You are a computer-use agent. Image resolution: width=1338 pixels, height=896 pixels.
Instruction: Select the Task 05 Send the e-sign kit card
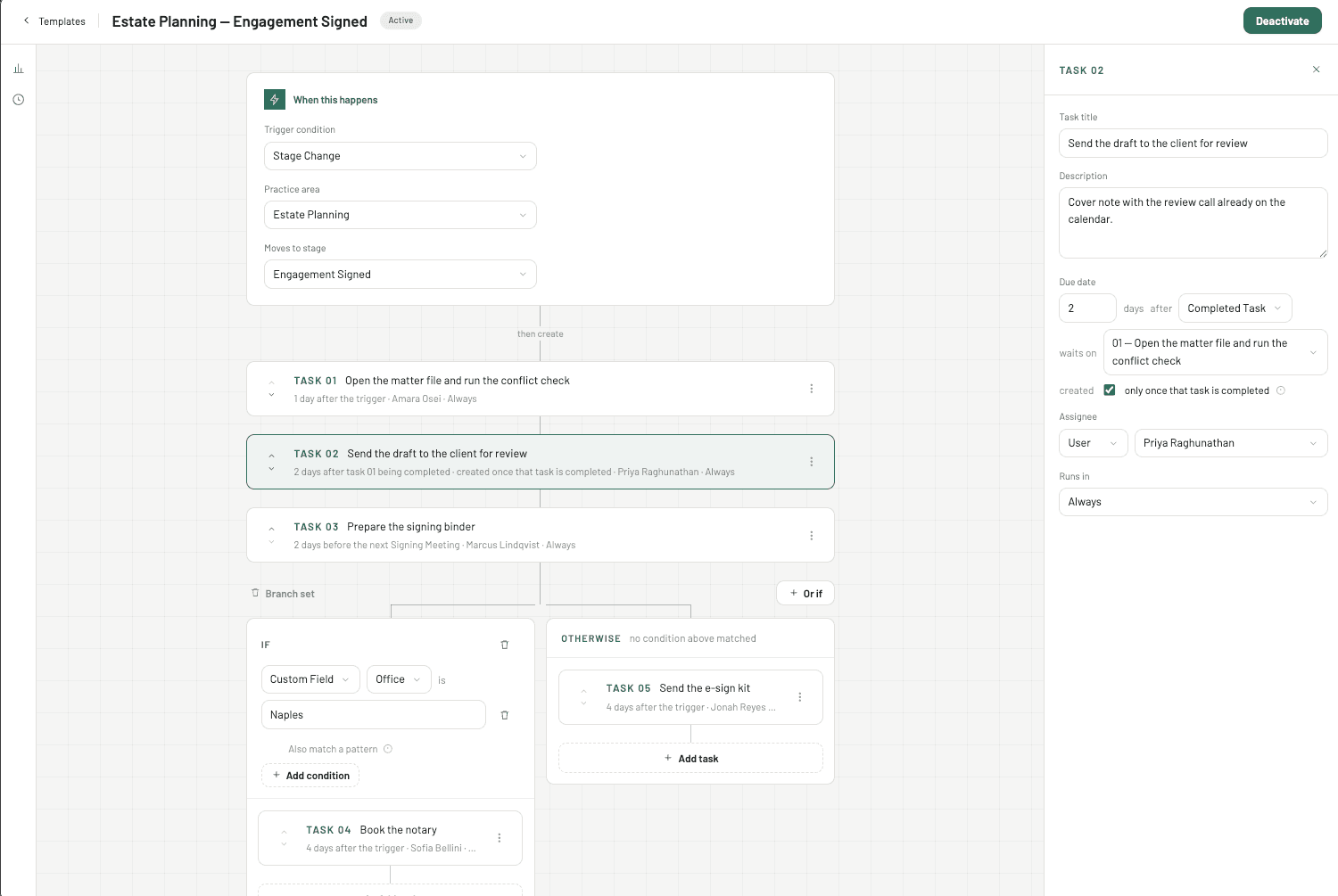pyautogui.click(x=690, y=697)
